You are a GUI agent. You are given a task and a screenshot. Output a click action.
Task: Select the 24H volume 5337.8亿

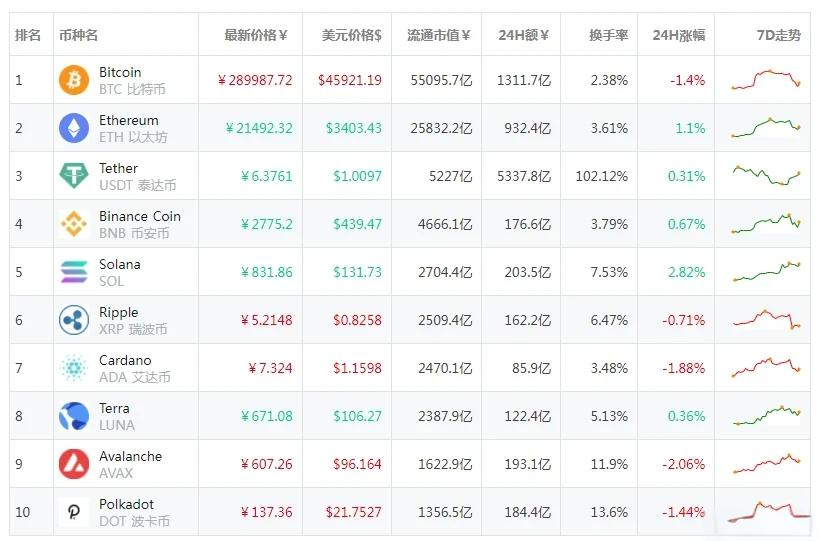tap(524, 176)
